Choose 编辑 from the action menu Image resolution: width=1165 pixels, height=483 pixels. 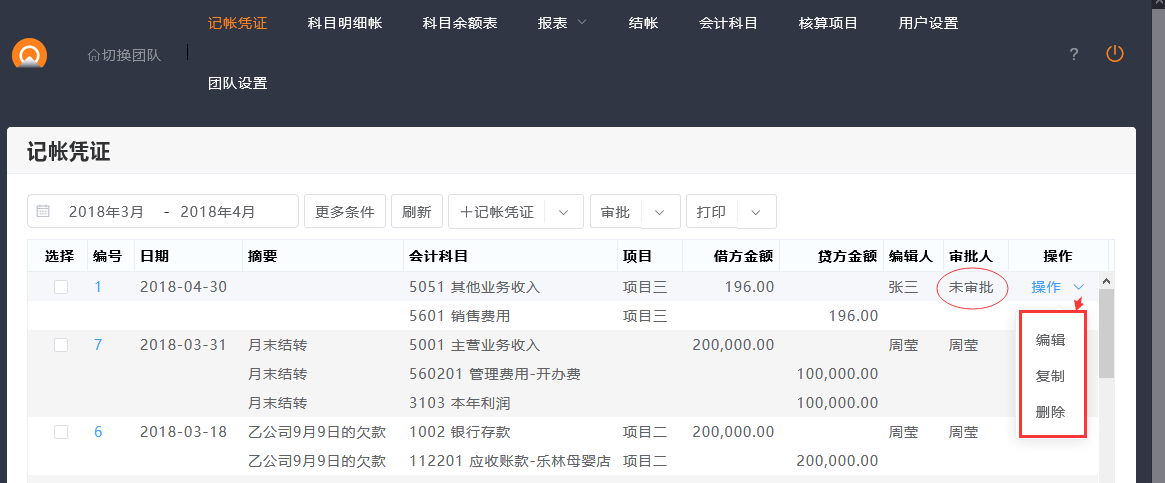click(1050, 340)
